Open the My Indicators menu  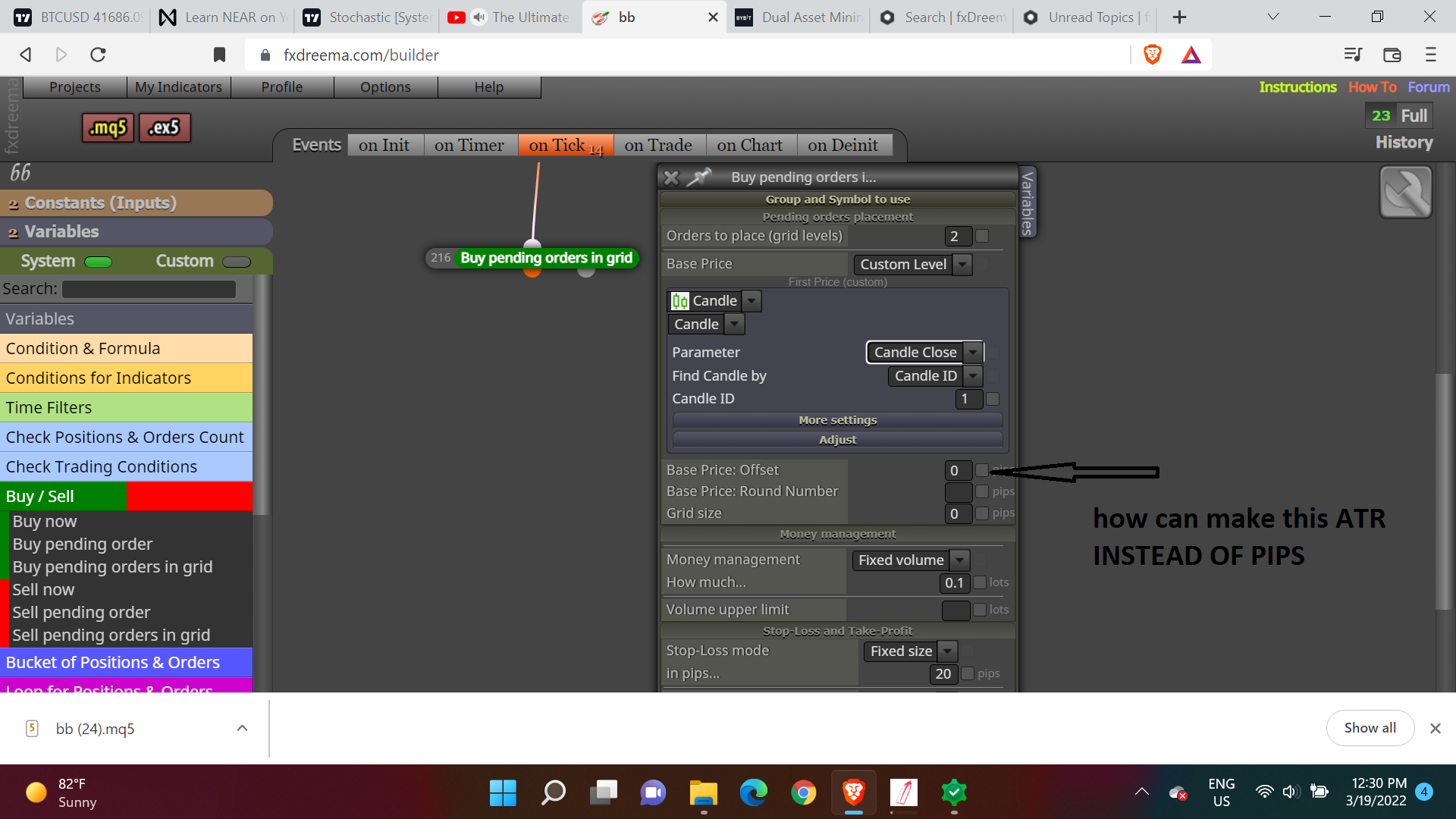178,87
